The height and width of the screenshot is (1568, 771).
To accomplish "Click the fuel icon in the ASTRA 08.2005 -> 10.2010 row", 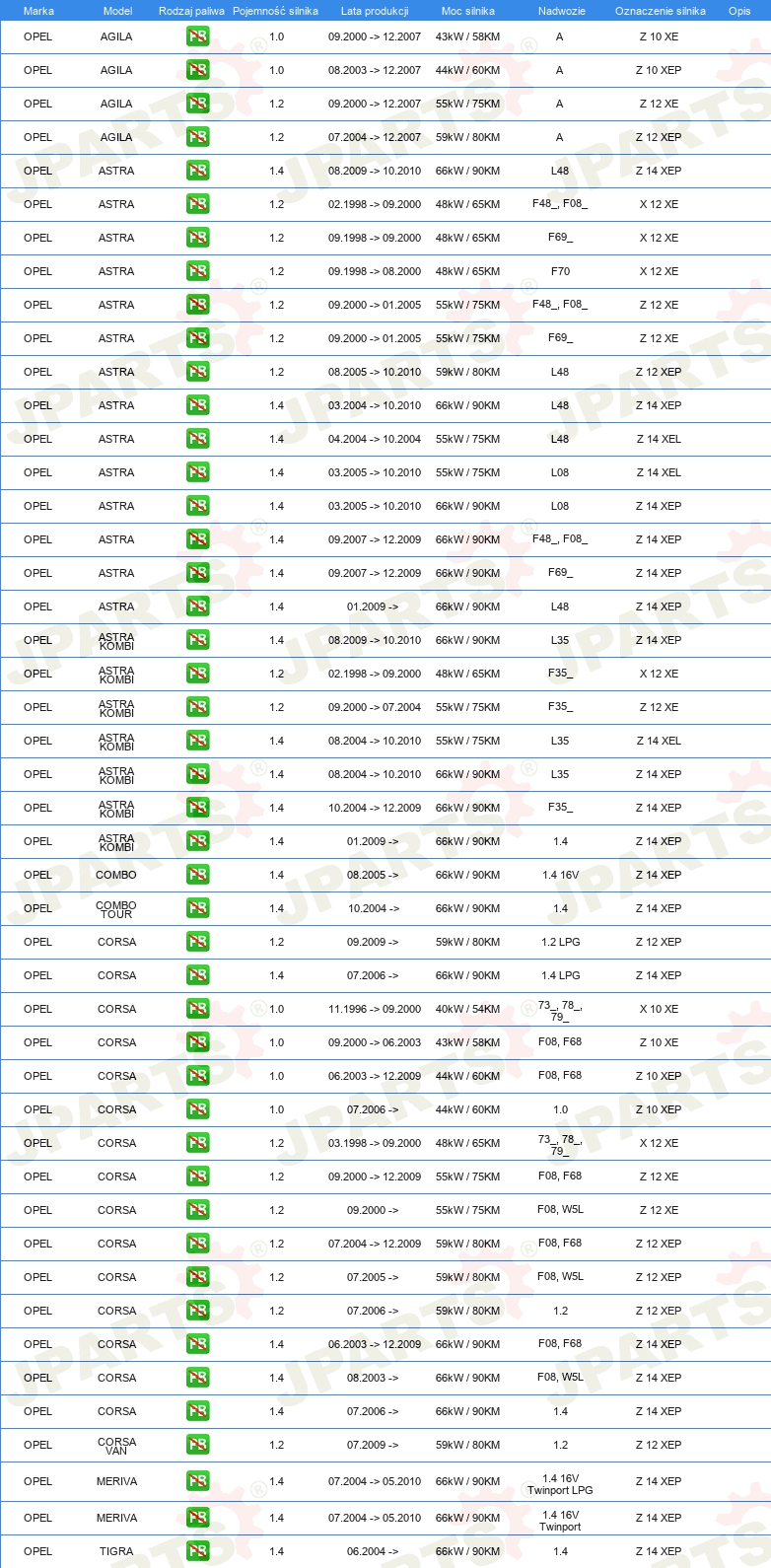I will [x=197, y=372].
